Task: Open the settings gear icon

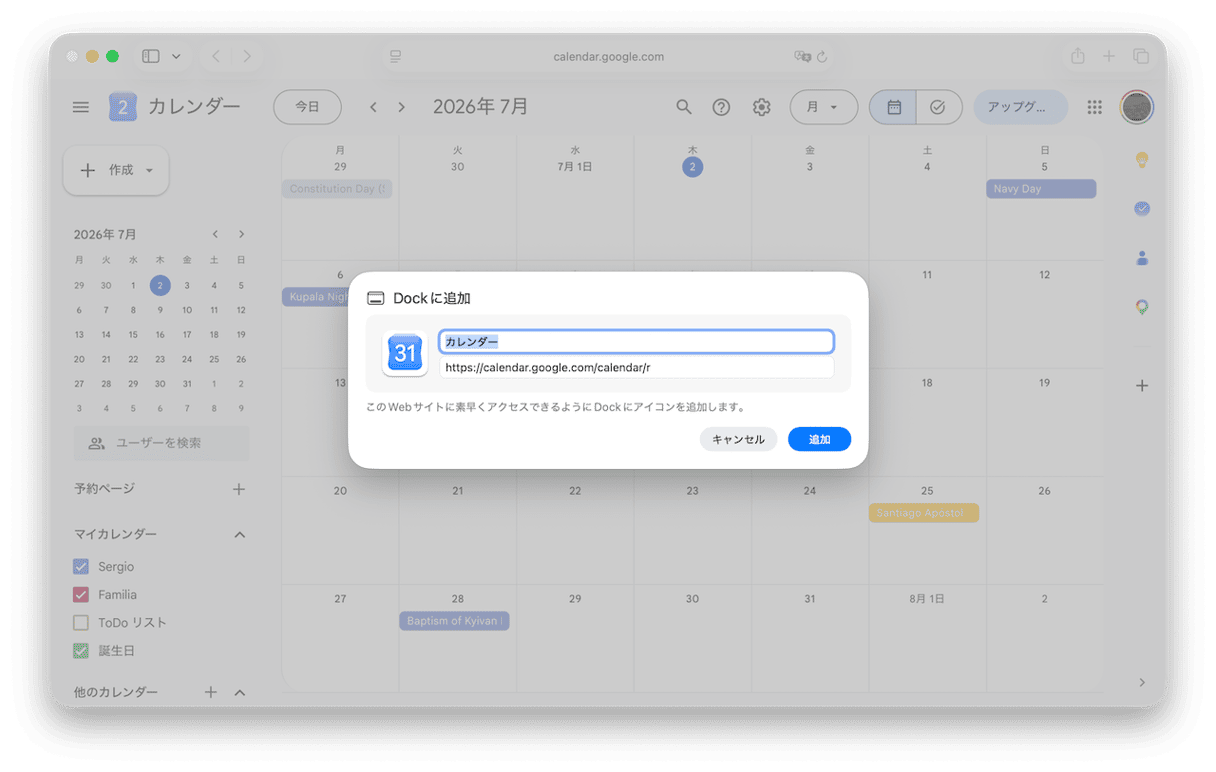Action: pyautogui.click(x=762, y=107)
